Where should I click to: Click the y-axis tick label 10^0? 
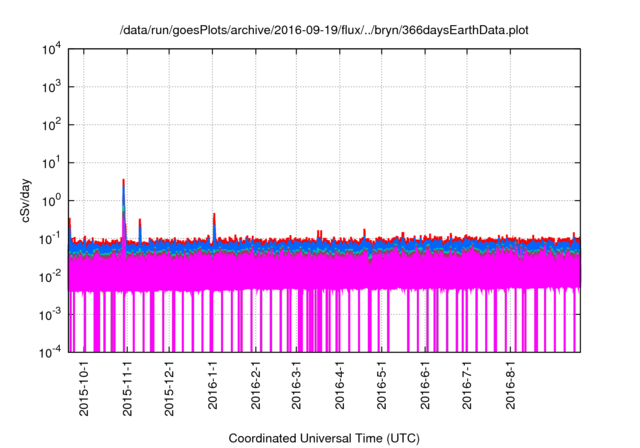(51, 200)
